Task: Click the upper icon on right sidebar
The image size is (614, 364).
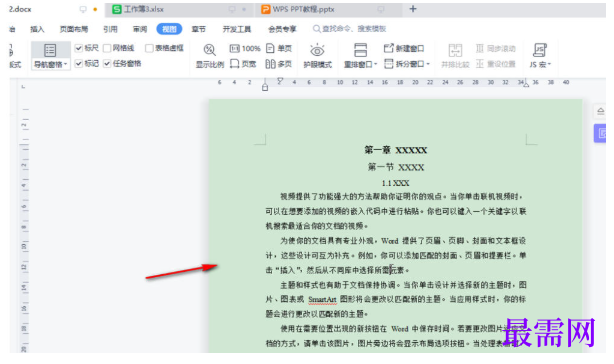Action: click(600, 112)
